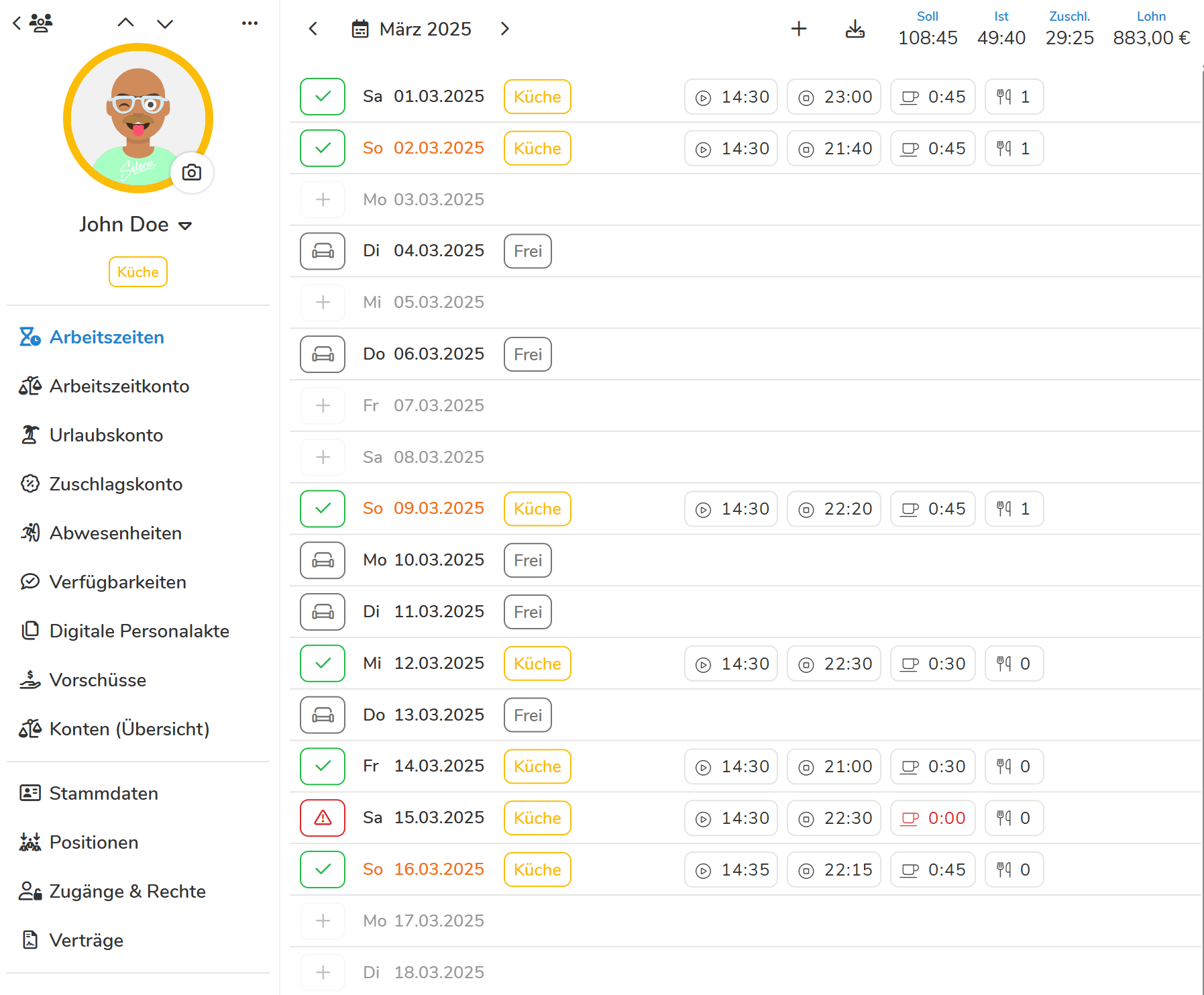Click the sofa day-off icon on Do 06.03.2025

click(323, 354)
